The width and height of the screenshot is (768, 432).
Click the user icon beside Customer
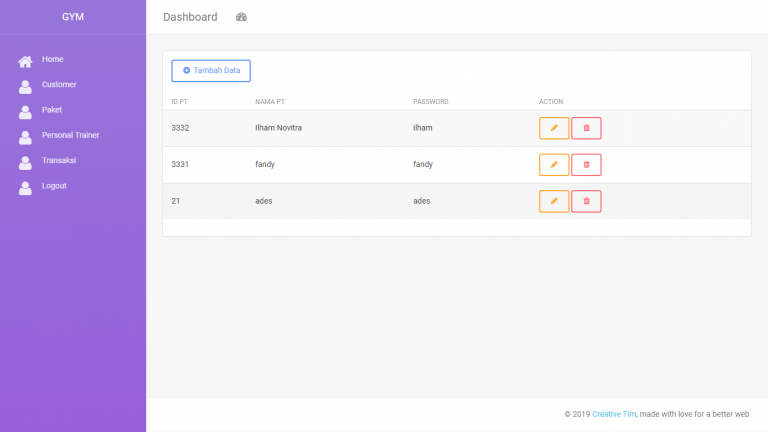26,86
